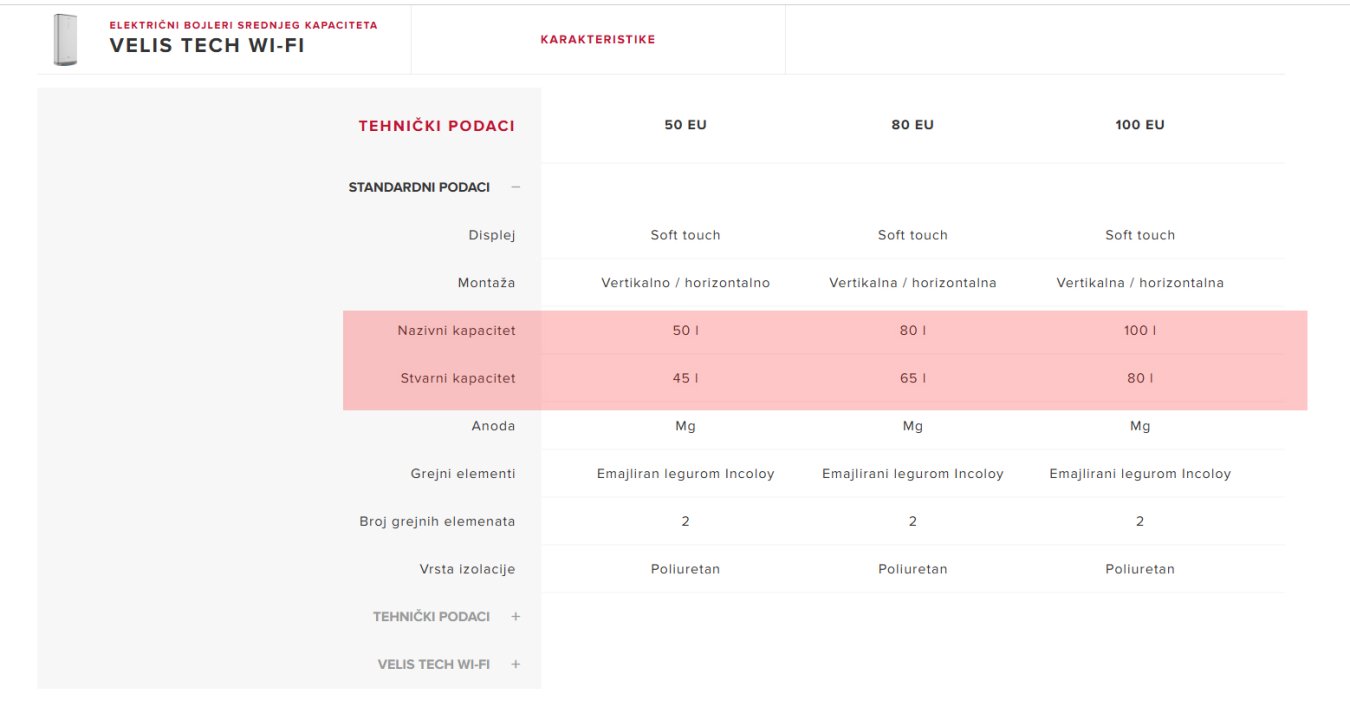The height and width of the screenshot is (714, 1350).
Task: Click the Stvarni kapacitet row label
Action: point(458,379)
